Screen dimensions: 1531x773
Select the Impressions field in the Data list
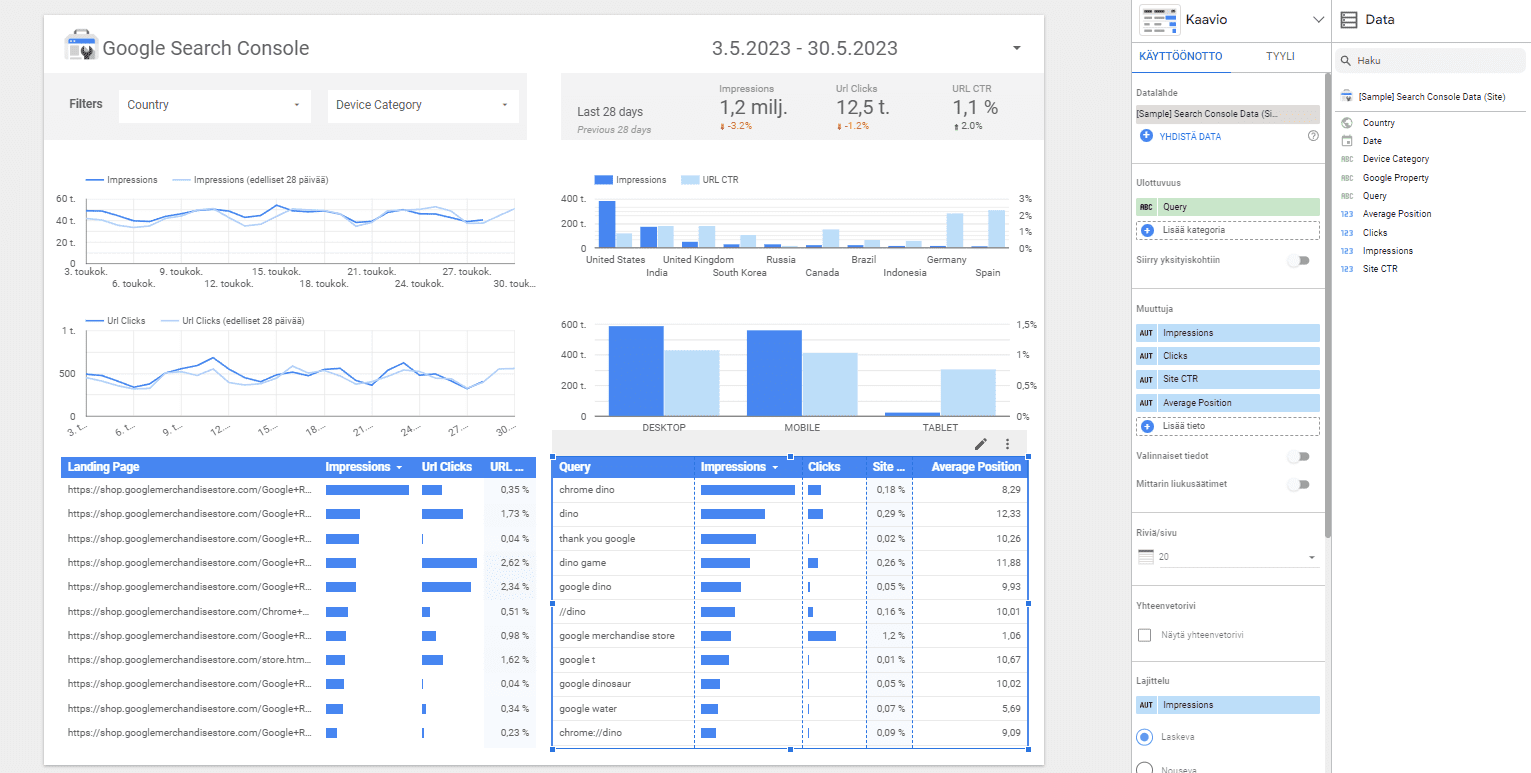1388,251
